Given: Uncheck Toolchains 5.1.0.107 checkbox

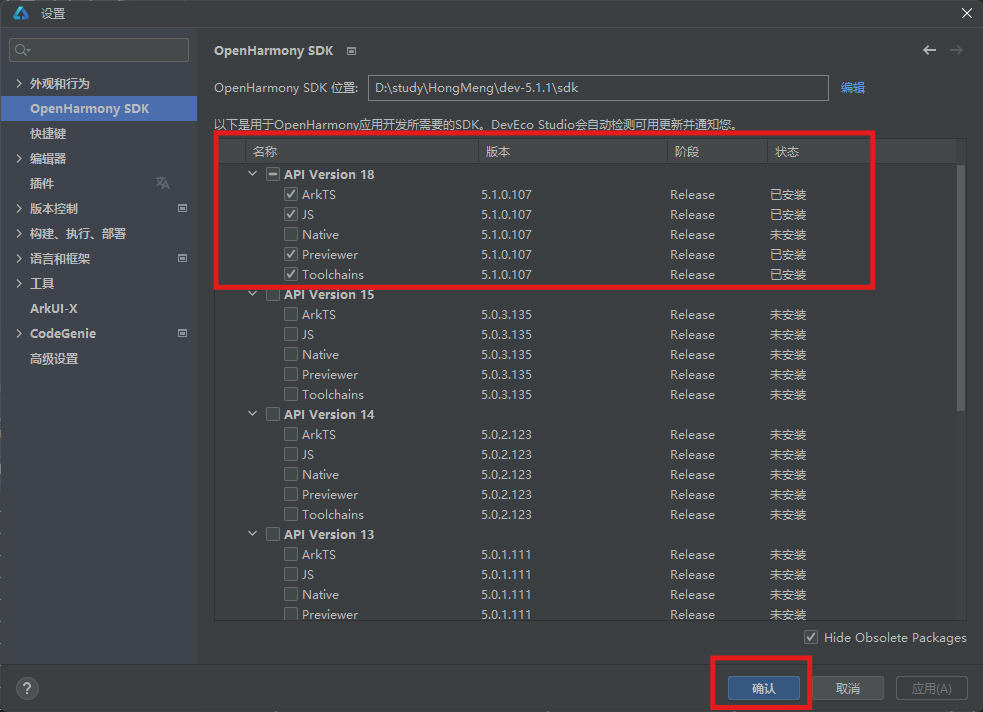Looking at the screenshot, I should [291, 275].
